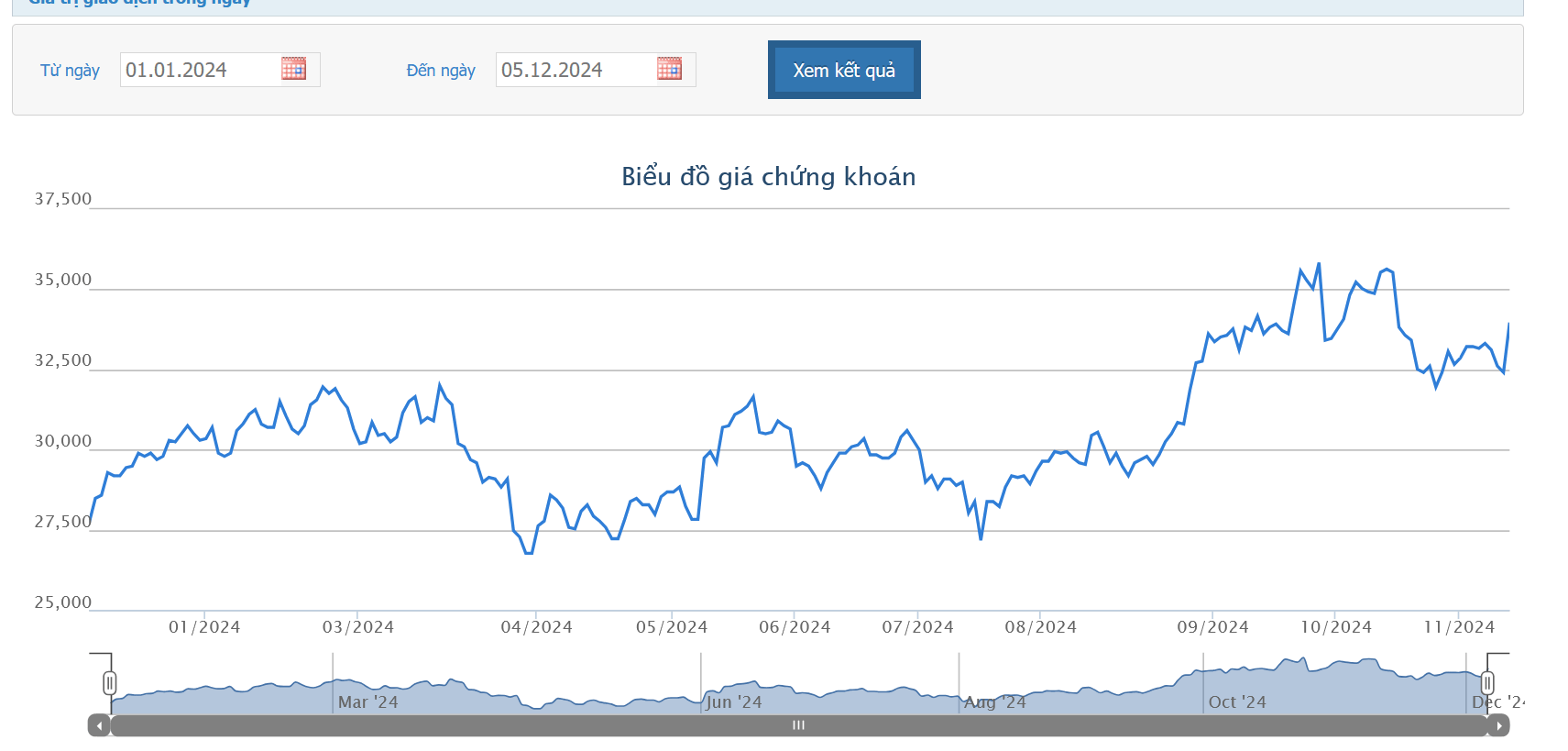Image resolution: width=1568 pixels, height=751 pixels.
Task: Click the scrollbar left arrow button
Action: point(99,725)
